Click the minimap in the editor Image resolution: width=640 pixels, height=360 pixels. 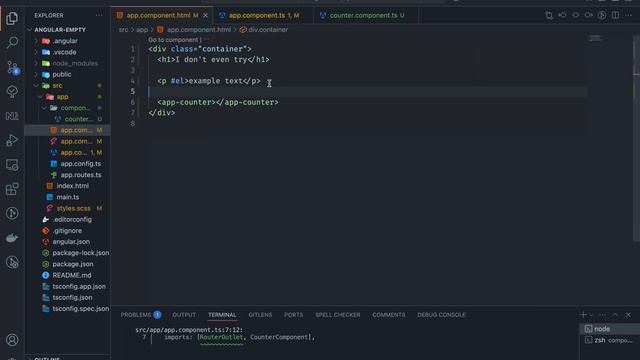coord(595,38)
